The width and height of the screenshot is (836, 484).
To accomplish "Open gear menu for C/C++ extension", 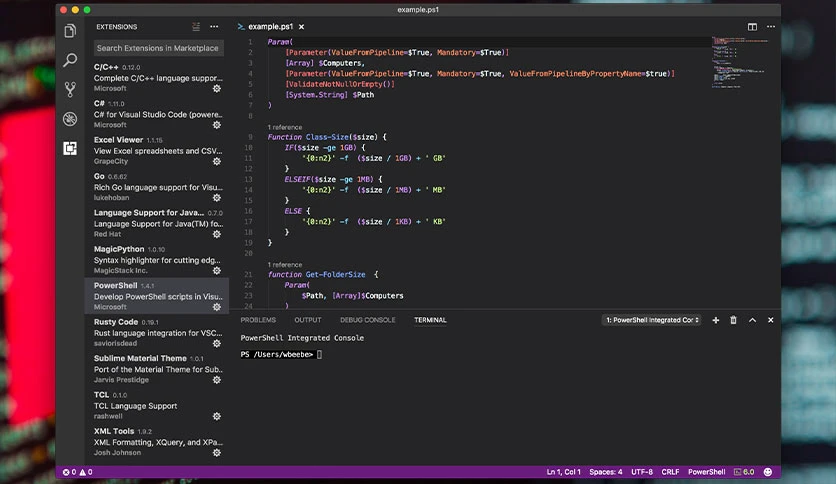I will [x=217, y=88].
